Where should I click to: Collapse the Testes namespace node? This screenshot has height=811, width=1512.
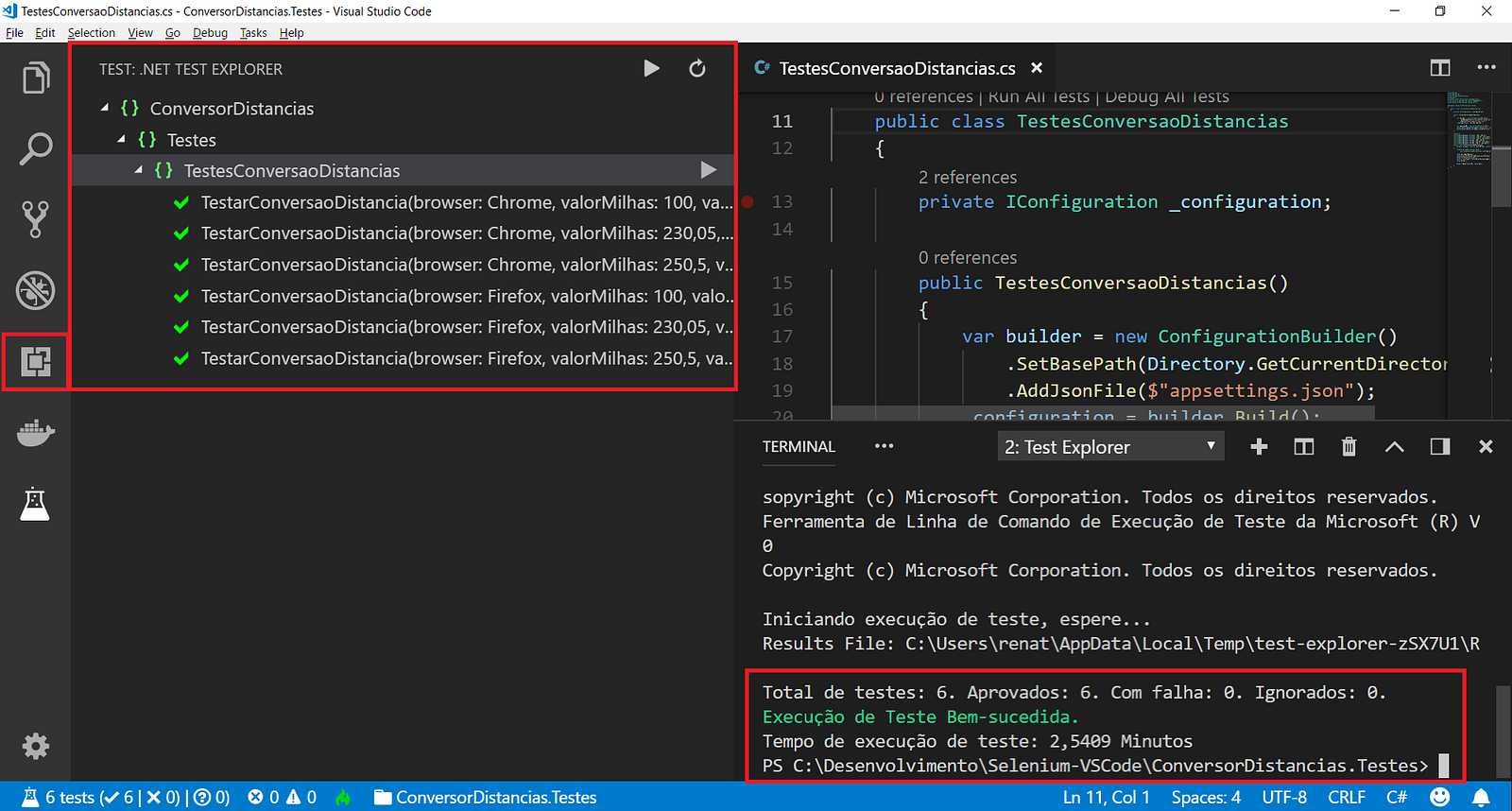[121, 139]
